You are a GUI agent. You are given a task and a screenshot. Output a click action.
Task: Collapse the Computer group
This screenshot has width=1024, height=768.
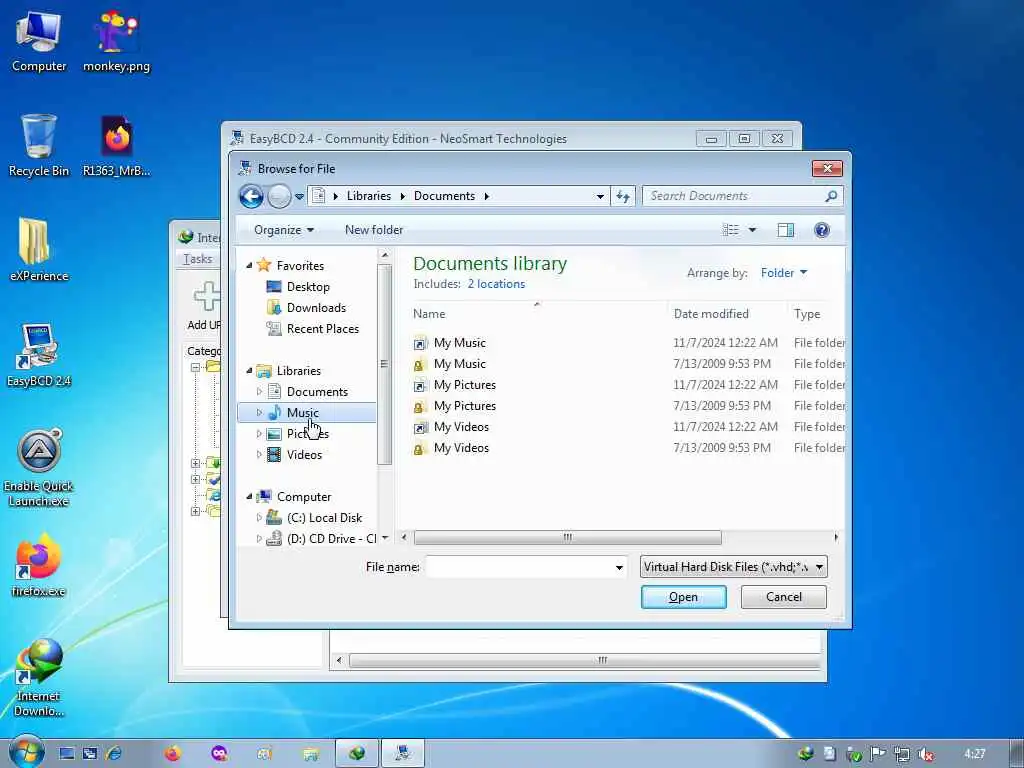[249, 497]
